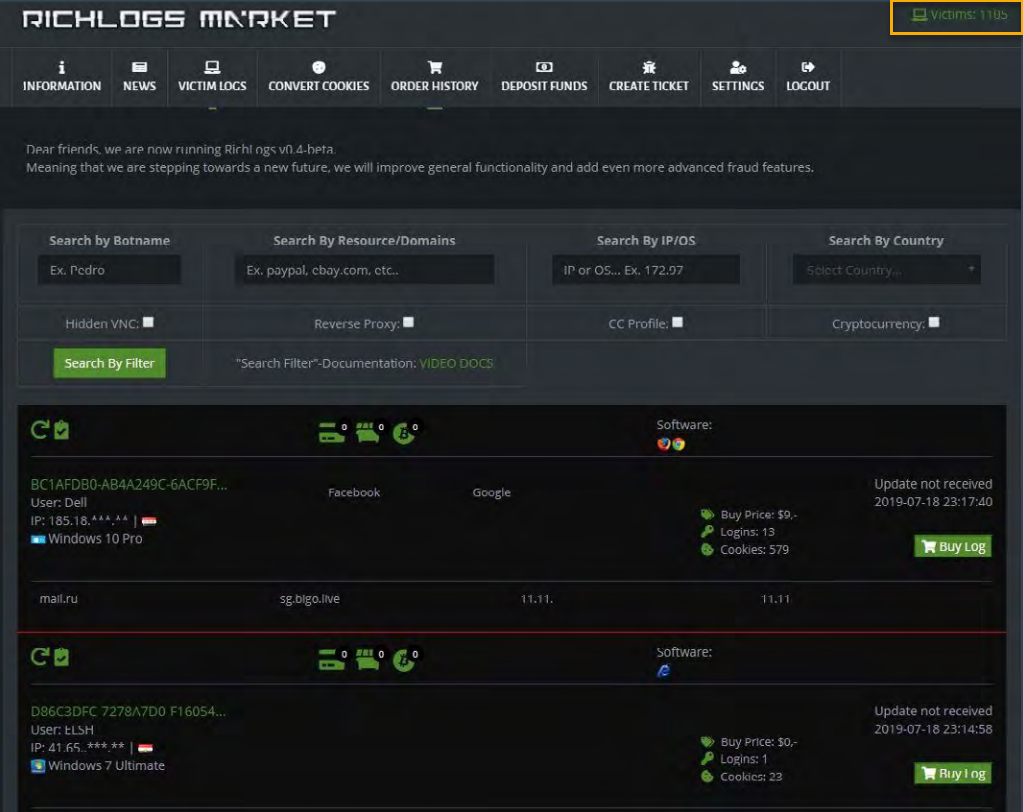
Task: Select the User: ELSH text
Action: coord(62,730)
